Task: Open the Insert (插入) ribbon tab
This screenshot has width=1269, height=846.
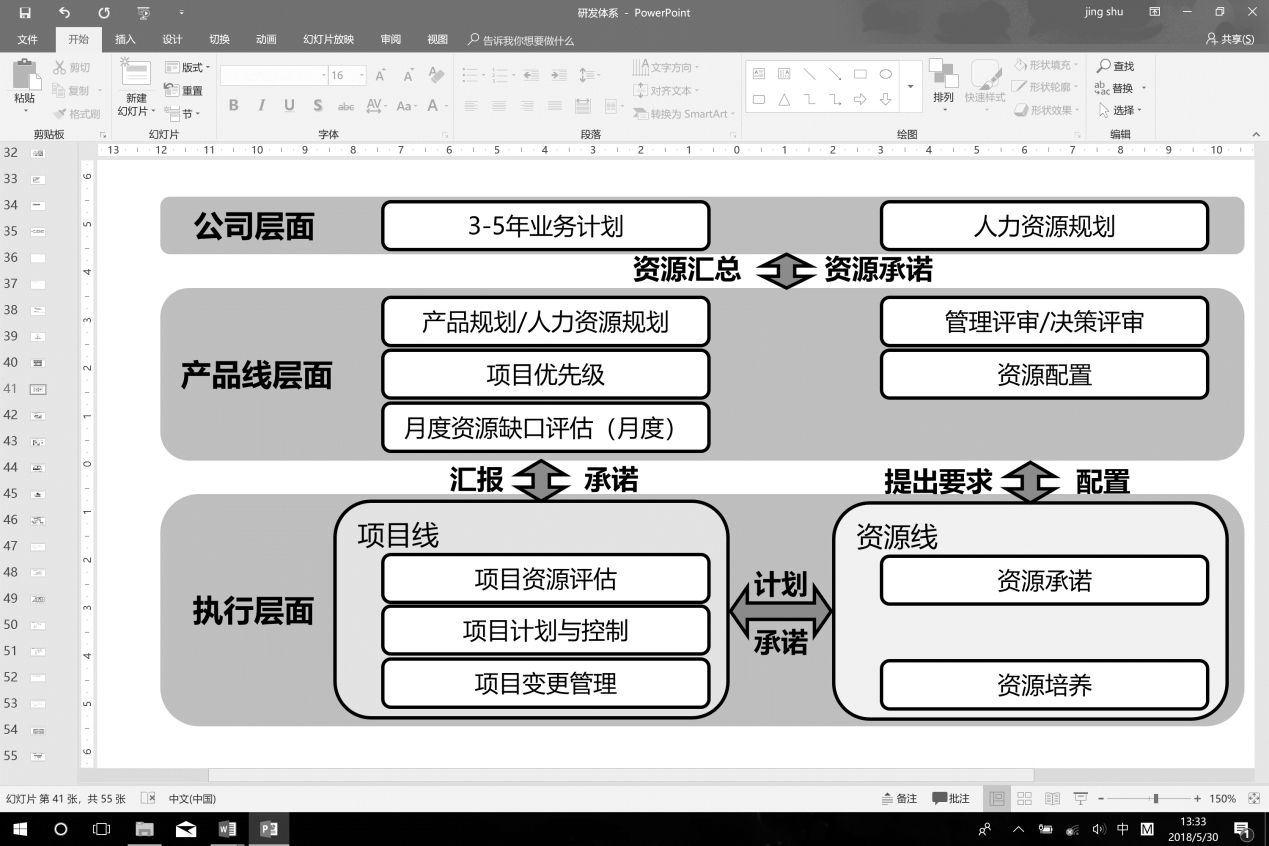Action: (125, 40)
